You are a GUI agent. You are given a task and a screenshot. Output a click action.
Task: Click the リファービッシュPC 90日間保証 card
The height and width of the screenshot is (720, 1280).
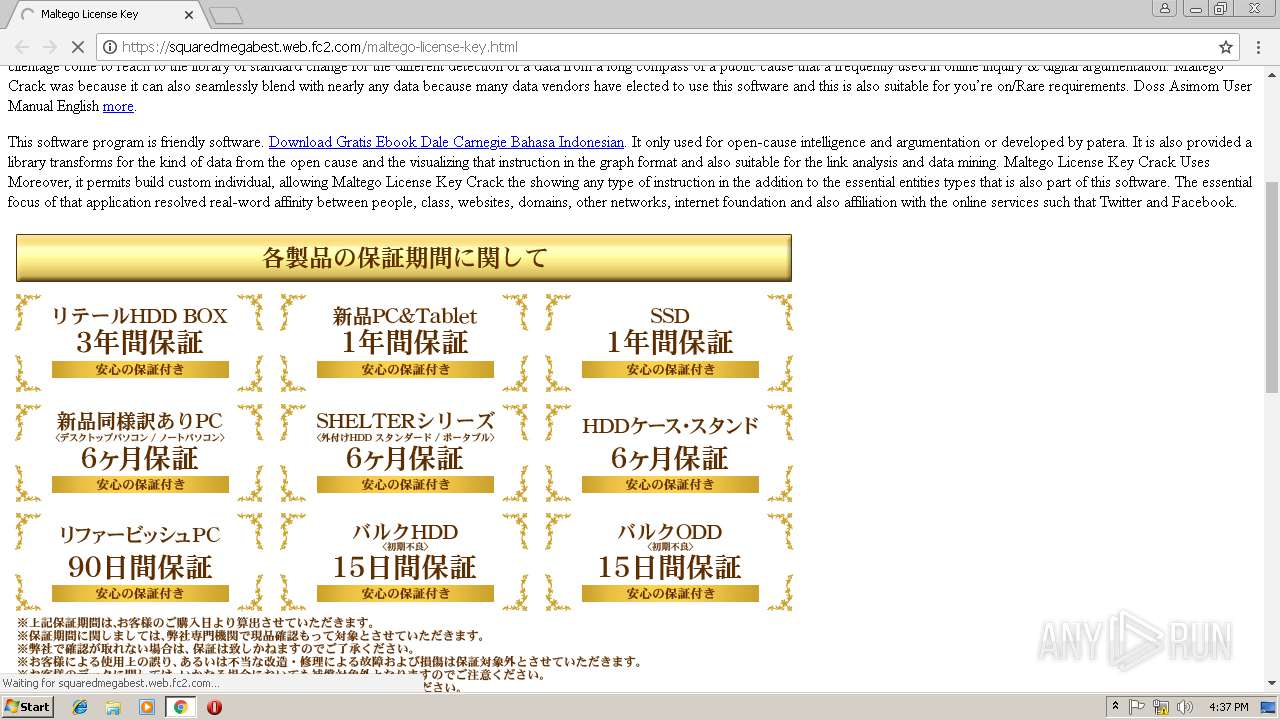click(x=140, y=561)
